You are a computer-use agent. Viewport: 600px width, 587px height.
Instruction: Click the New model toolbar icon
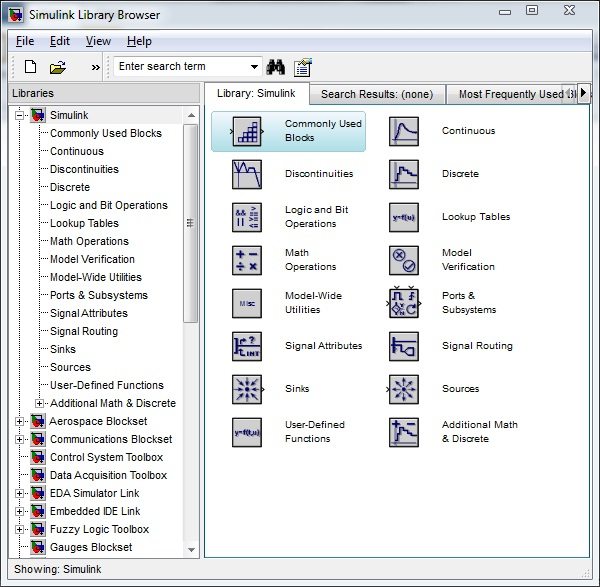30,67
